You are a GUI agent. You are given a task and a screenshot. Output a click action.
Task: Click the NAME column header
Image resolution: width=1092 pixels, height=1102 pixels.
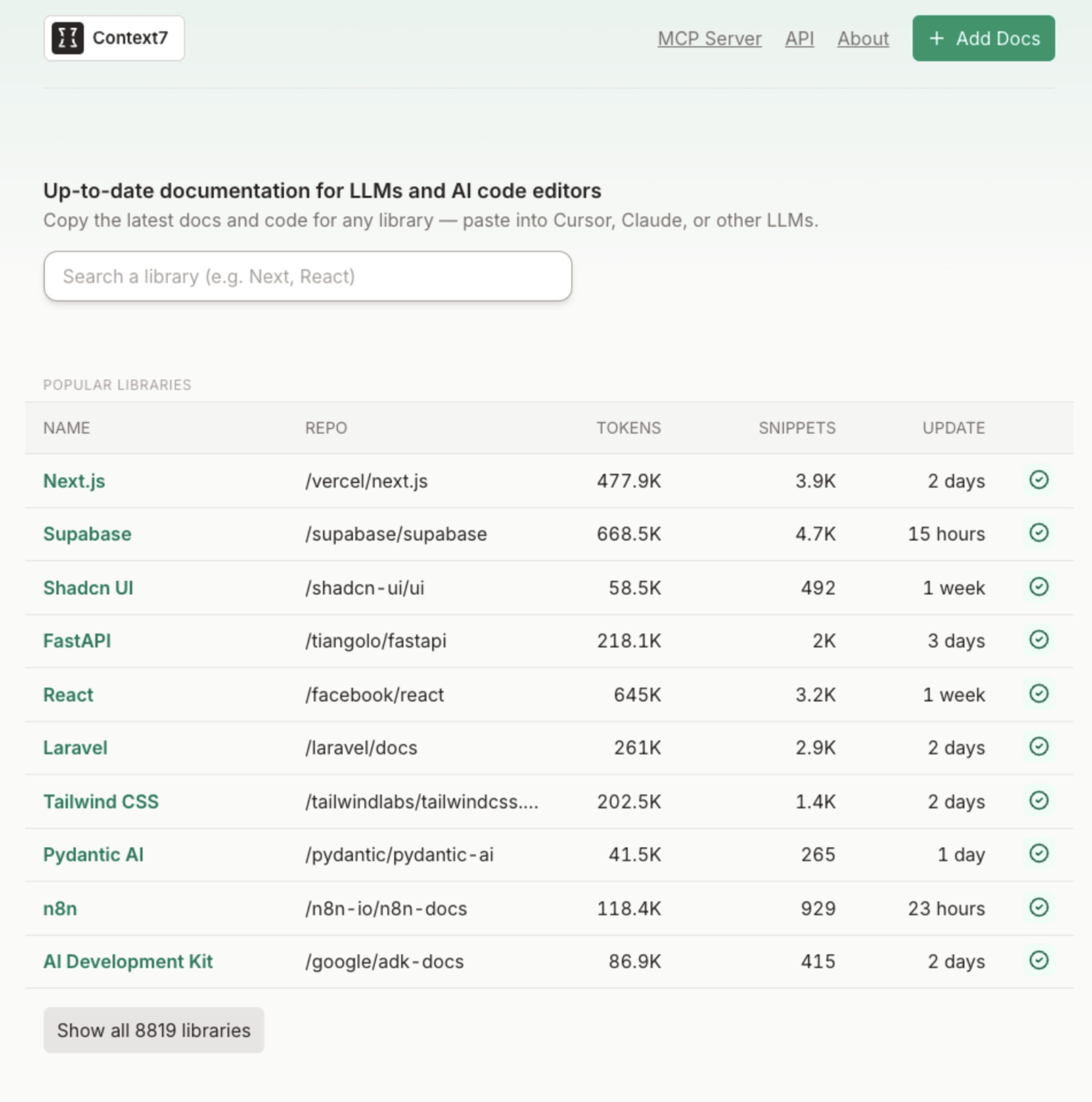67,428
